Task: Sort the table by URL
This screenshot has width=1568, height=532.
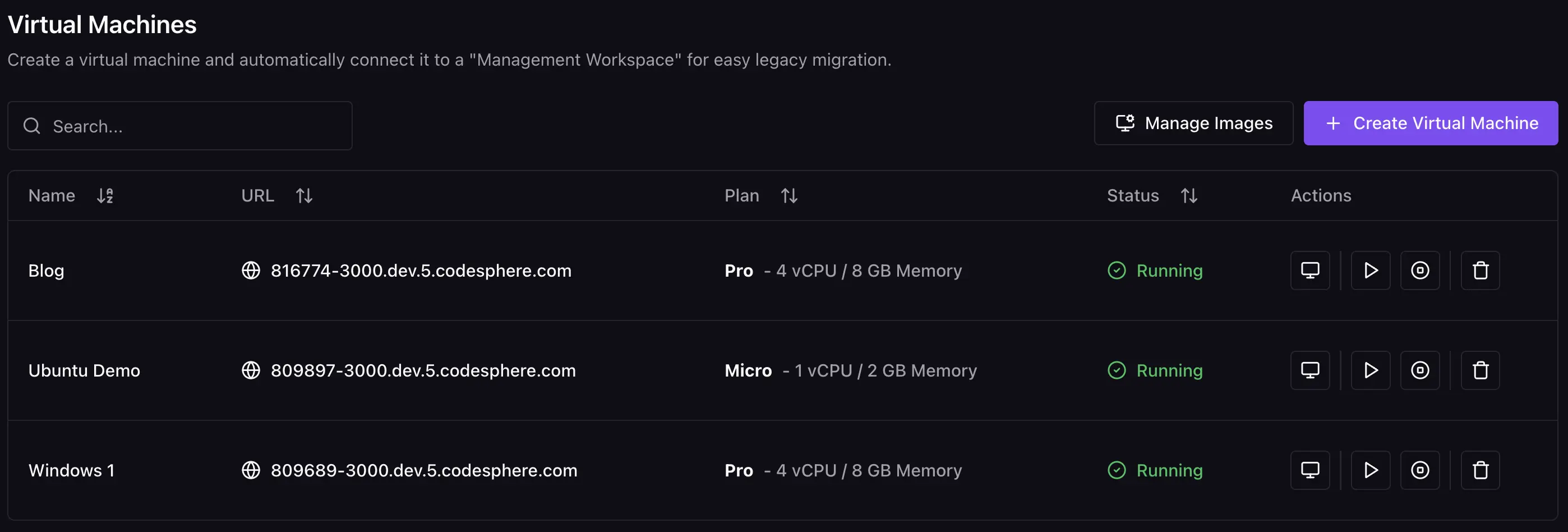Action: coord(304,195)
